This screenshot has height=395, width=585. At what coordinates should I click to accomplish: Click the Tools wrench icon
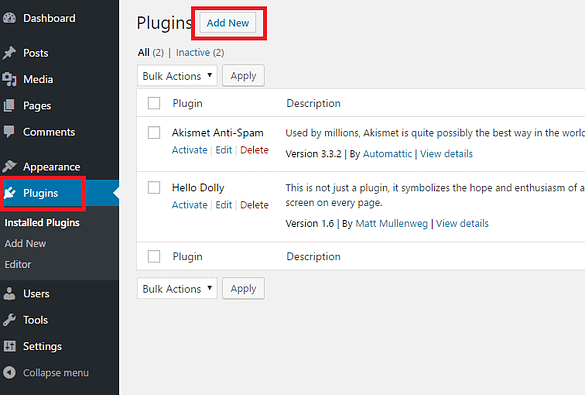[x=9, y=320]
